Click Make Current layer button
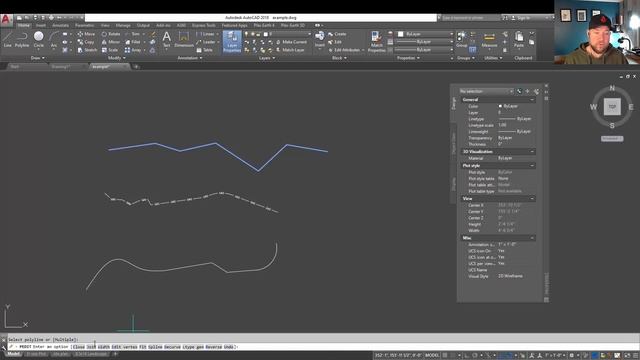Viewport: 640px width, 360px height. pyautogui.click(x=291, y=42)
